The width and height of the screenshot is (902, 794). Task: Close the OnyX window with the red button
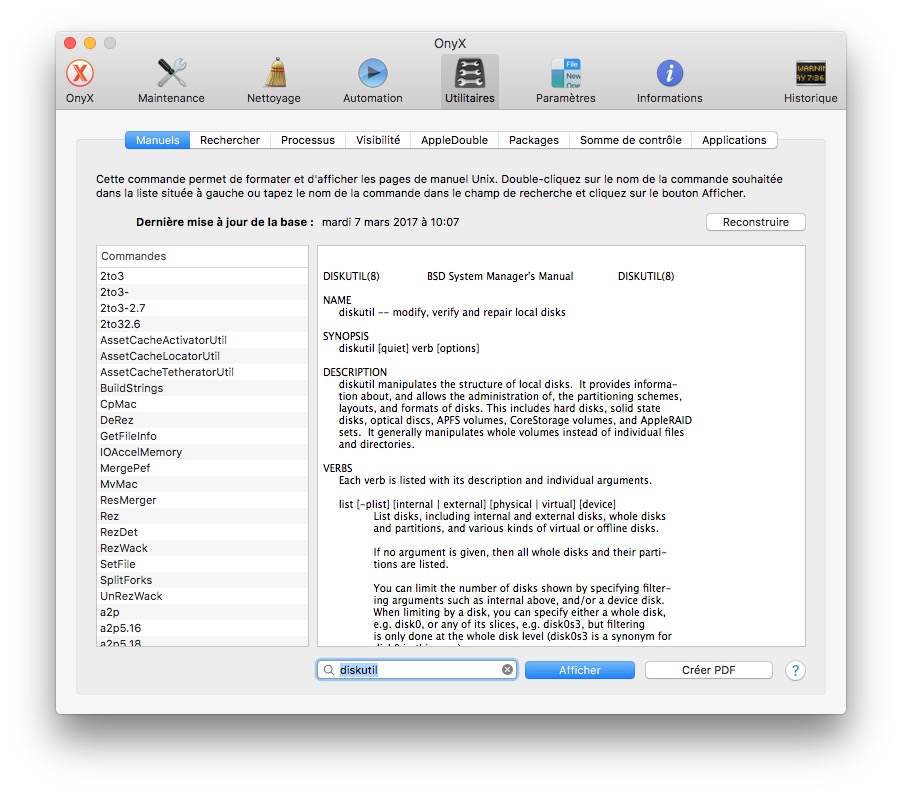[x=70, y=43]
